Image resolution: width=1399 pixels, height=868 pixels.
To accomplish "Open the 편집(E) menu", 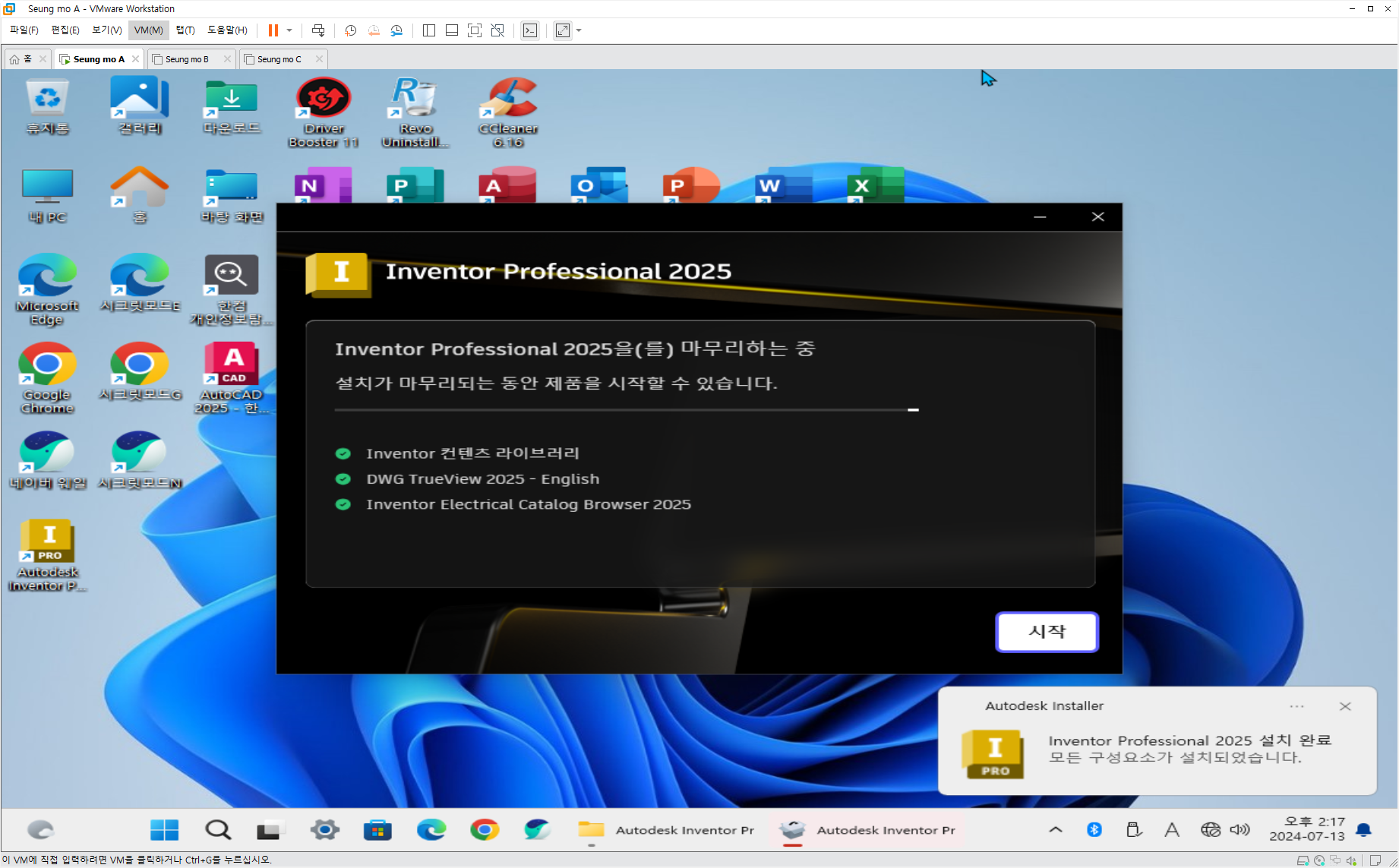I will [x=65, y=30].
